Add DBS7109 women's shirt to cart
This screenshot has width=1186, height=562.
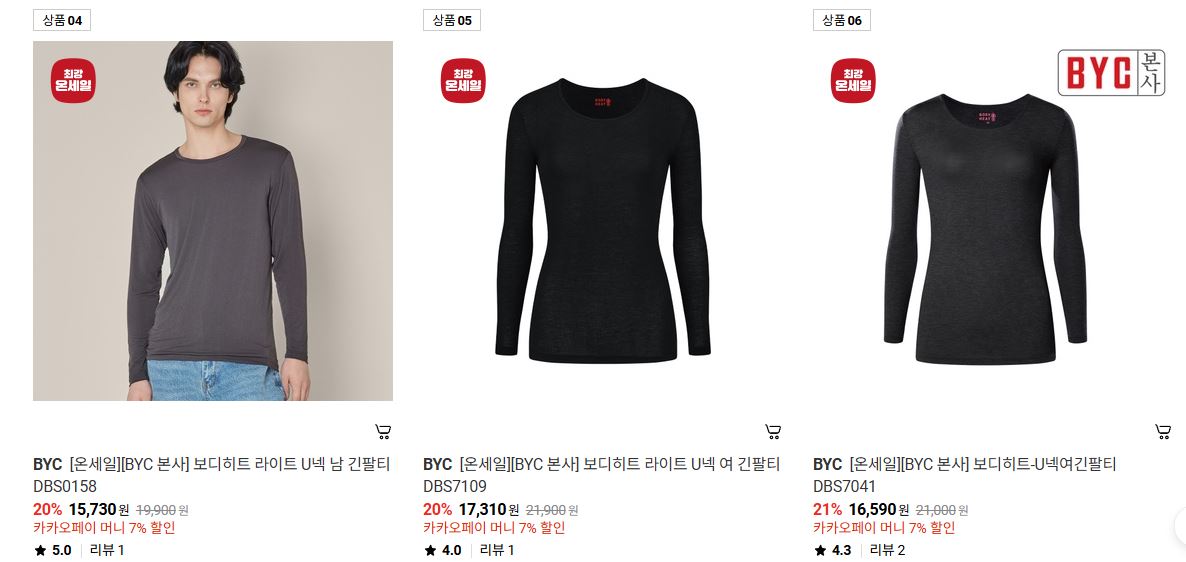coord(773,432)
